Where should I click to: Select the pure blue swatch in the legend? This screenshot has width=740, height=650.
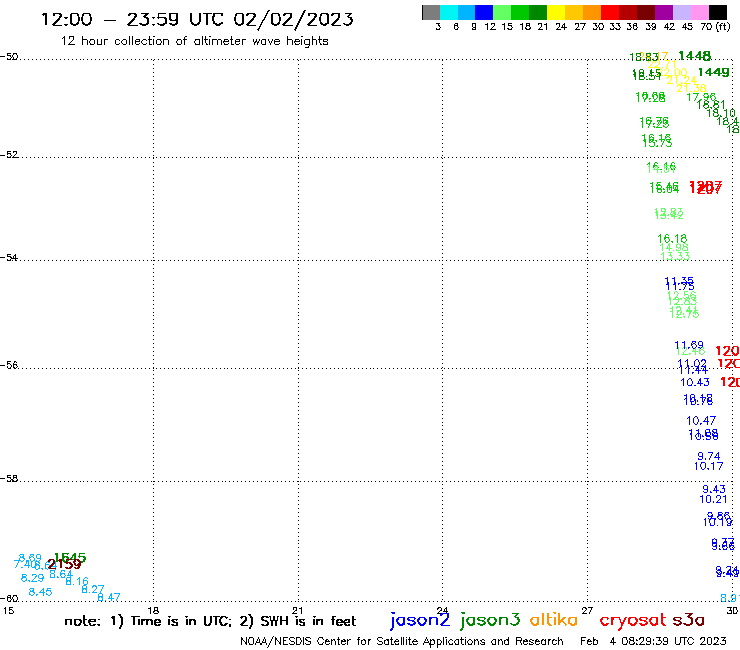(484, 12)
